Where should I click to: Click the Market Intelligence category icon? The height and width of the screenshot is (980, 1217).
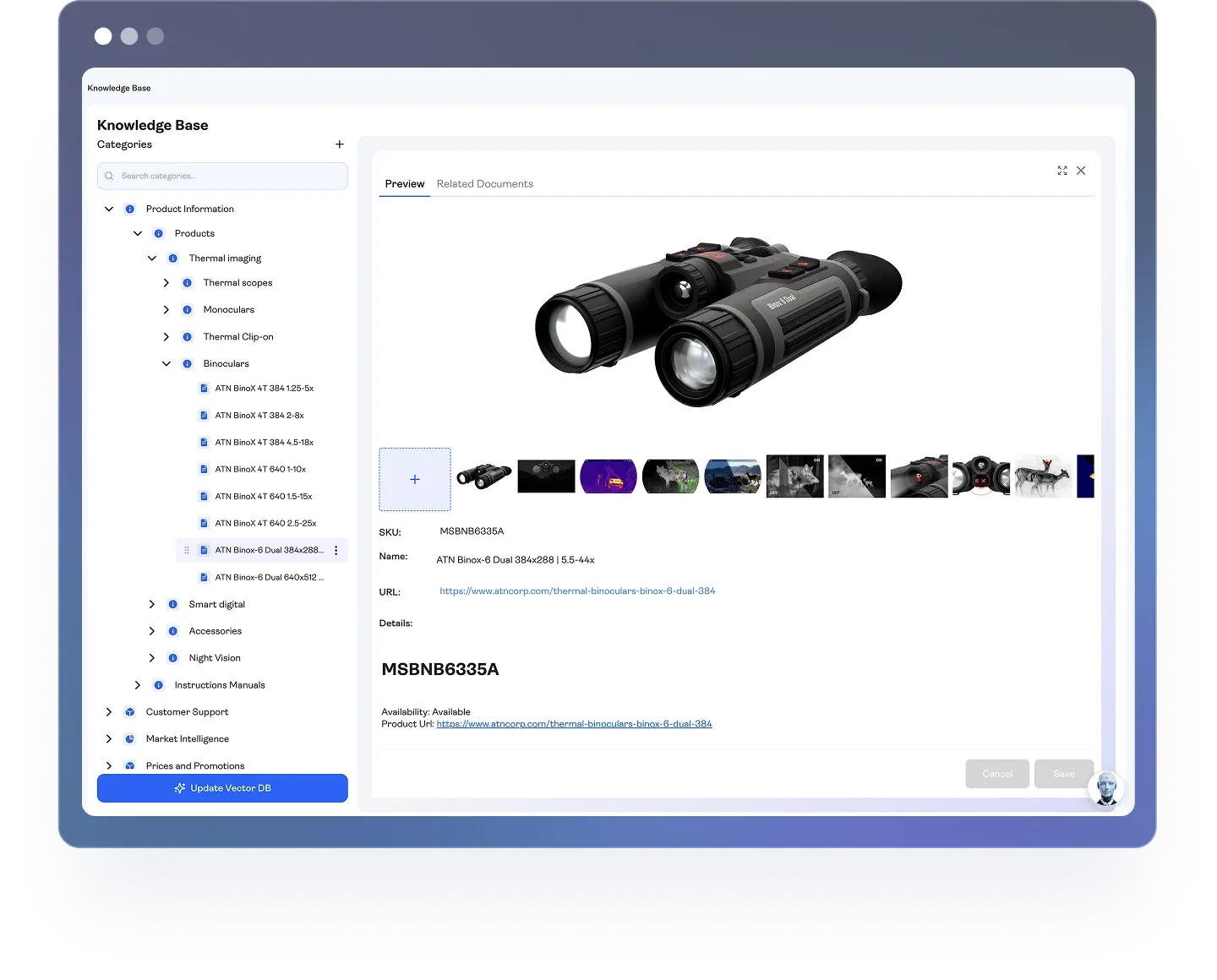(130, 739)
